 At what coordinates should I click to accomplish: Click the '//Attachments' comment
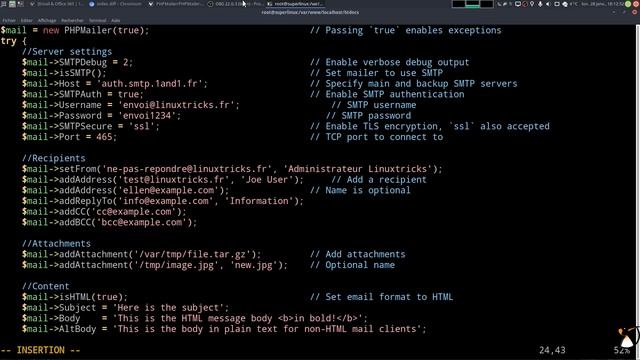(x=56, y=244)
